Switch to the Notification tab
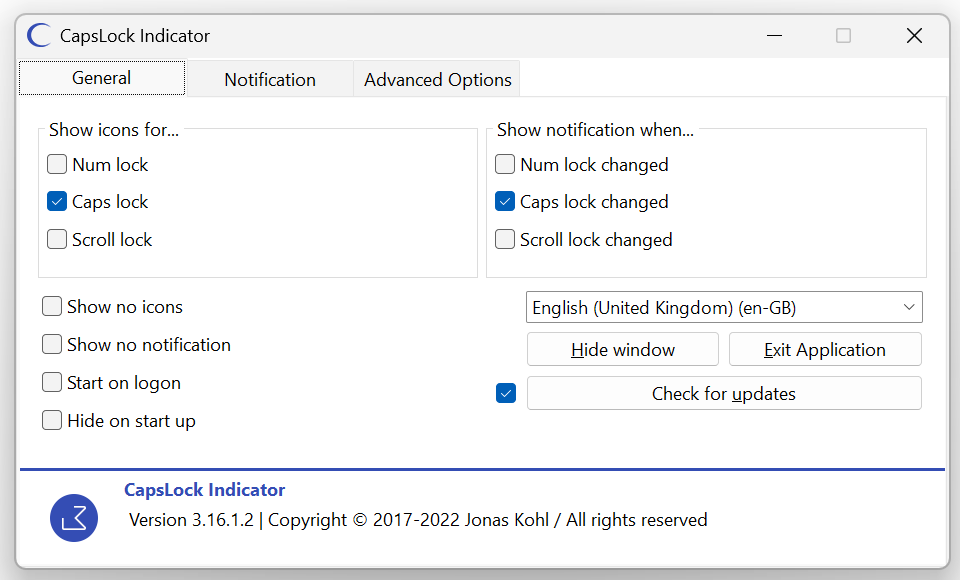The image size is (960, 580). pos(270,80)
